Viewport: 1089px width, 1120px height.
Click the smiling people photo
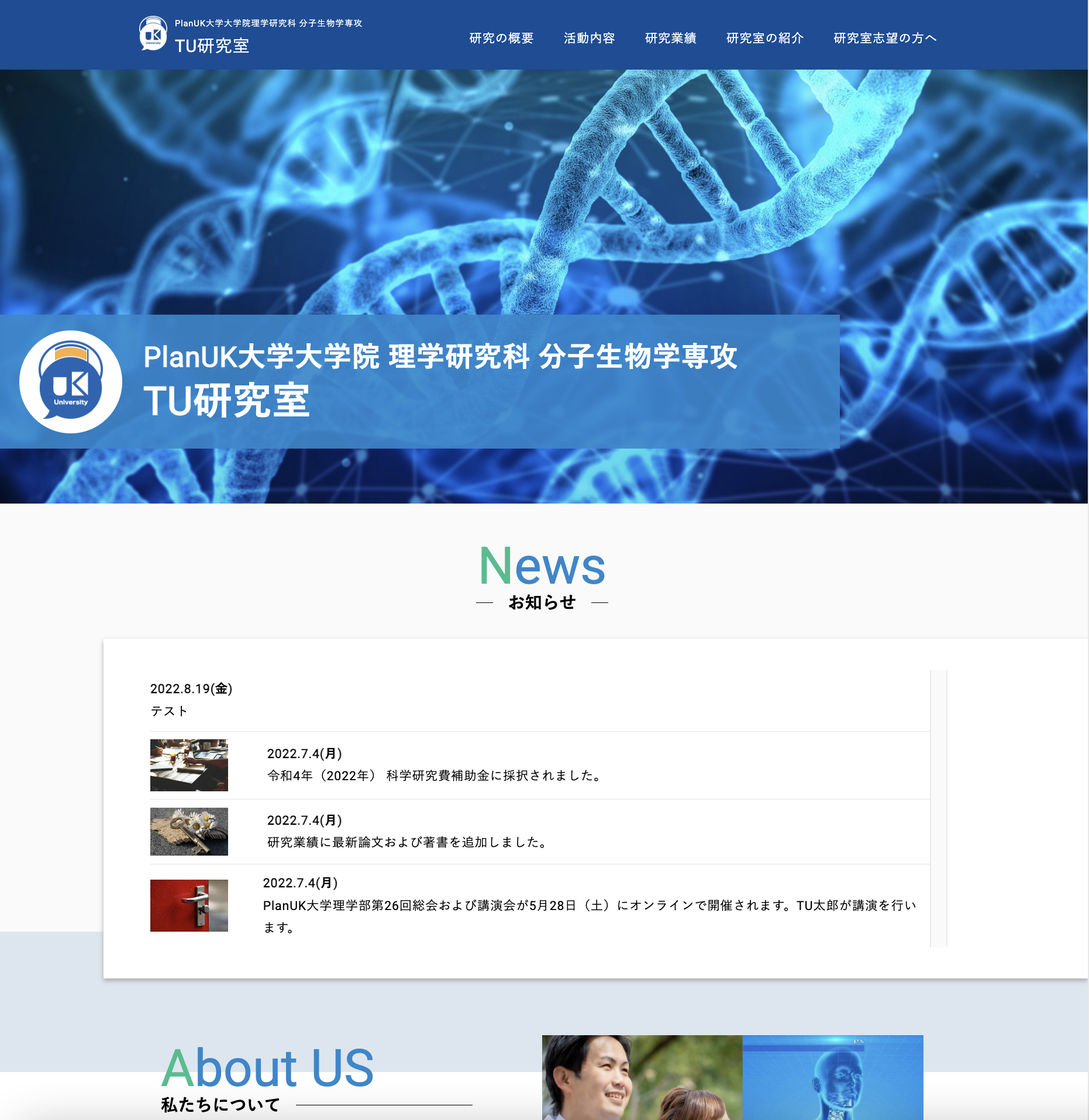tap(642, 1077)
